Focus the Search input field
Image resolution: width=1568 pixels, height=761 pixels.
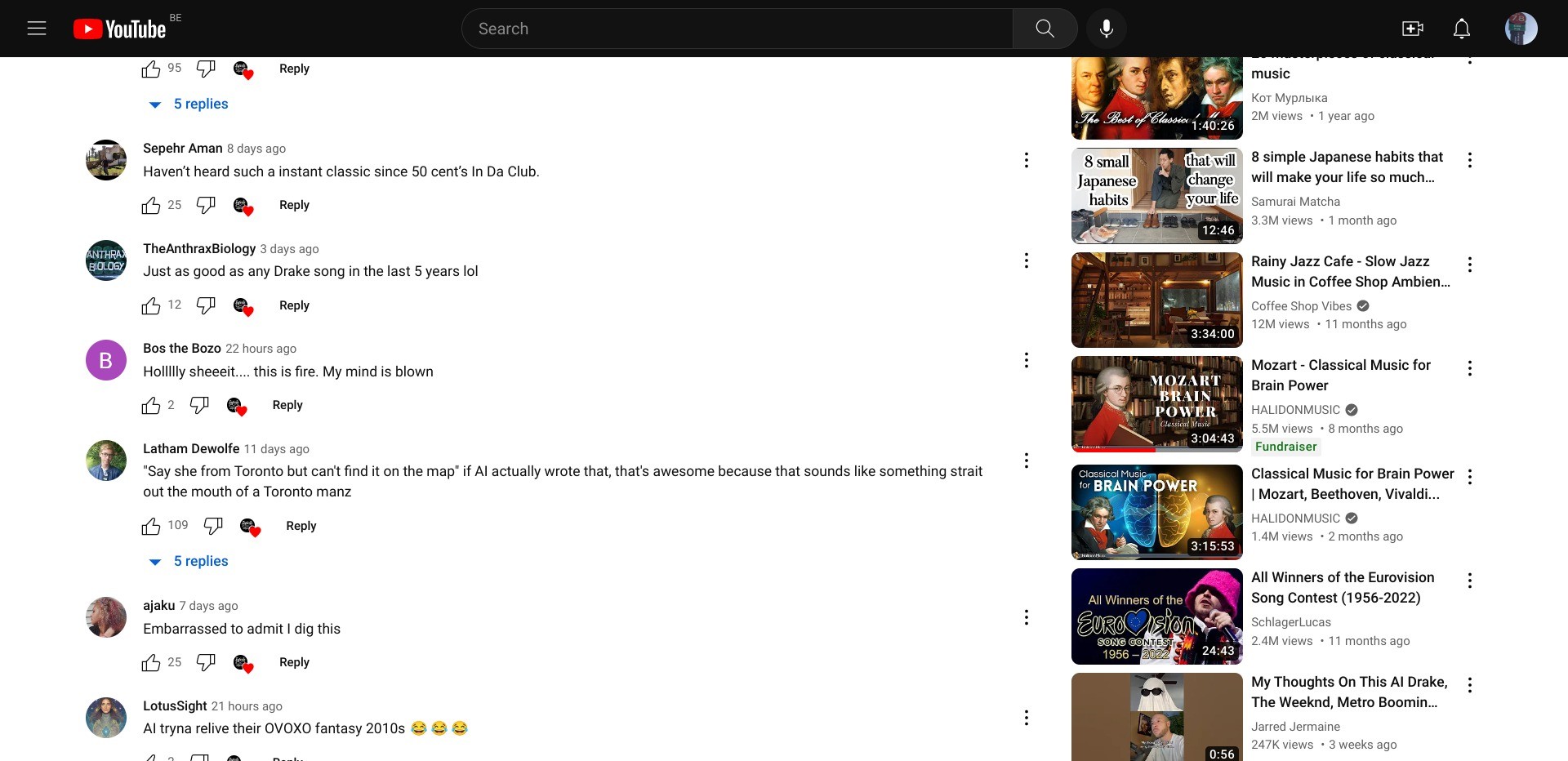click(737, 29)
